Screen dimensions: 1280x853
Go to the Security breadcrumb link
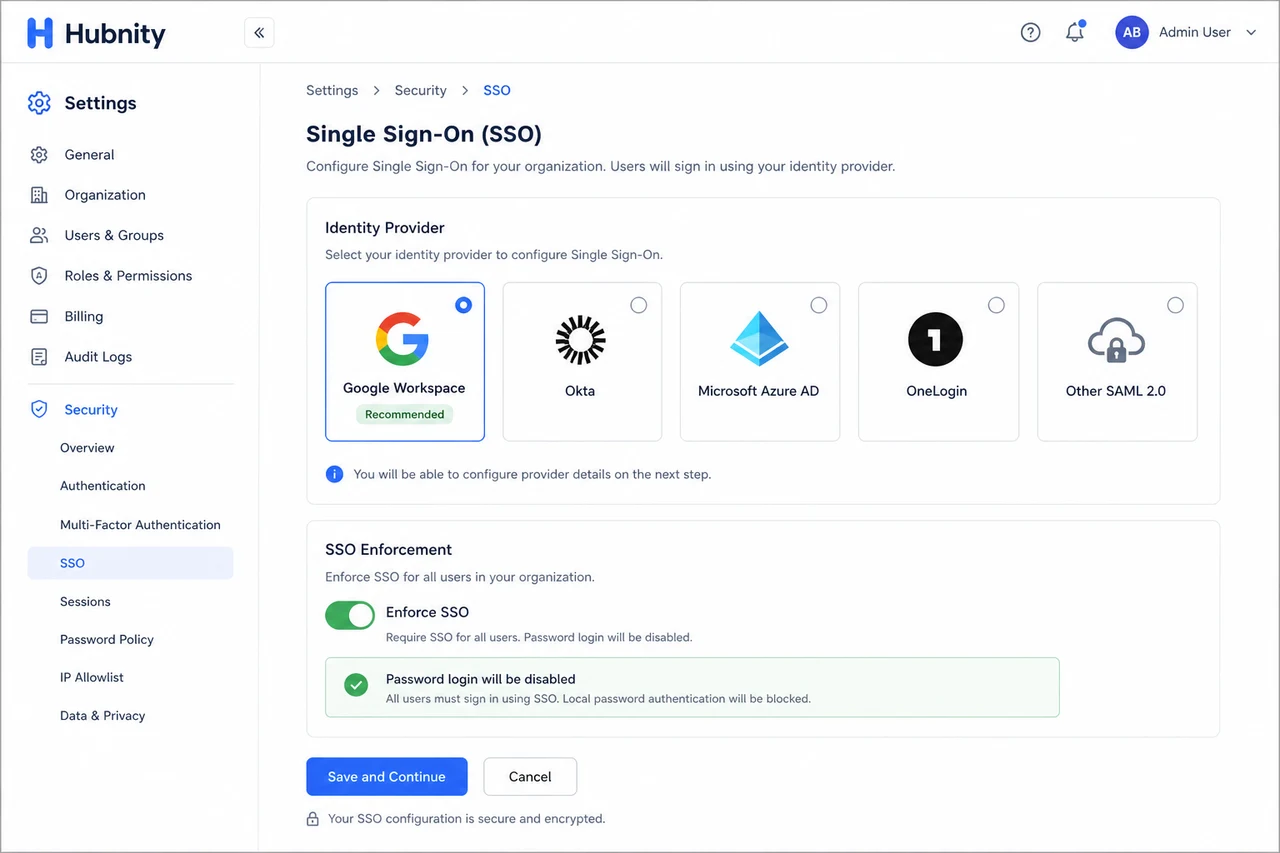[420, 90]
